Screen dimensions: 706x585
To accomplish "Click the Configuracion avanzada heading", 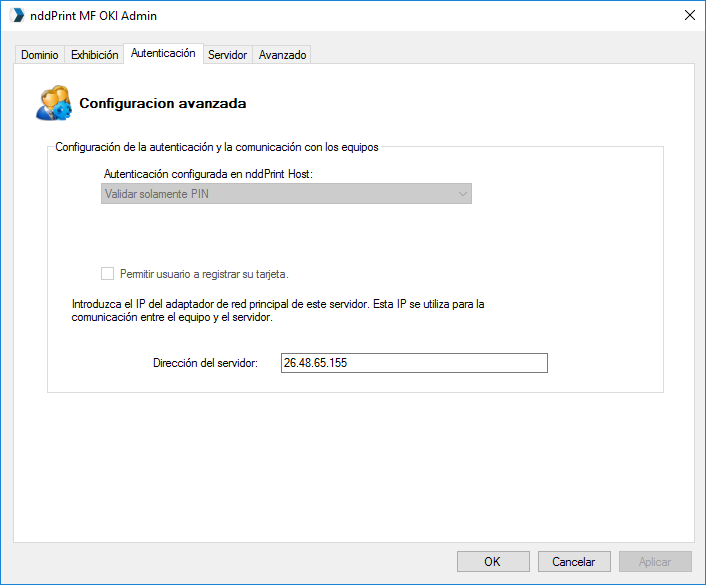I will (163, 104).
